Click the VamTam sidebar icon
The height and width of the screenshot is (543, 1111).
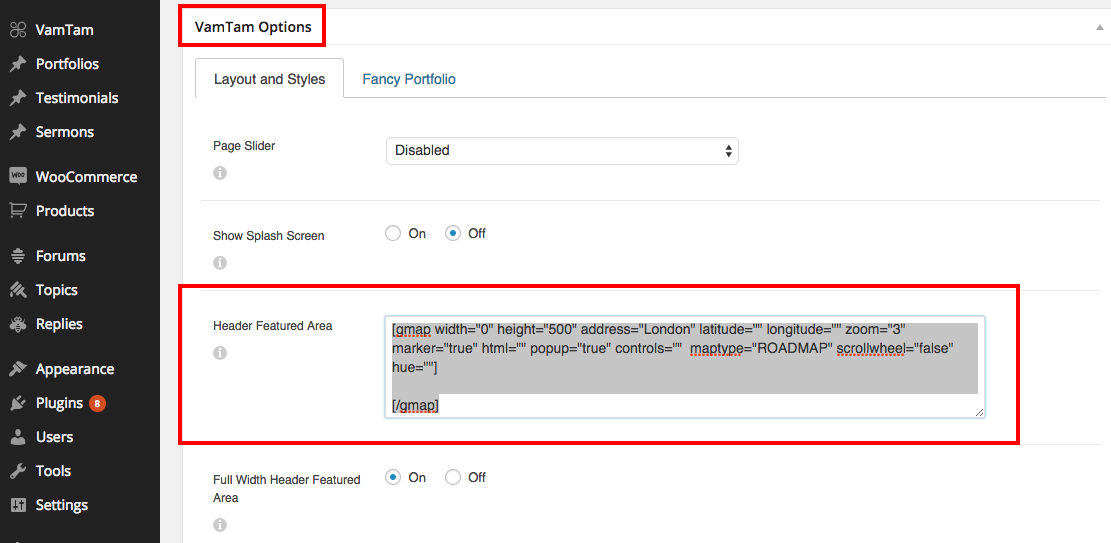pos(18,30)
